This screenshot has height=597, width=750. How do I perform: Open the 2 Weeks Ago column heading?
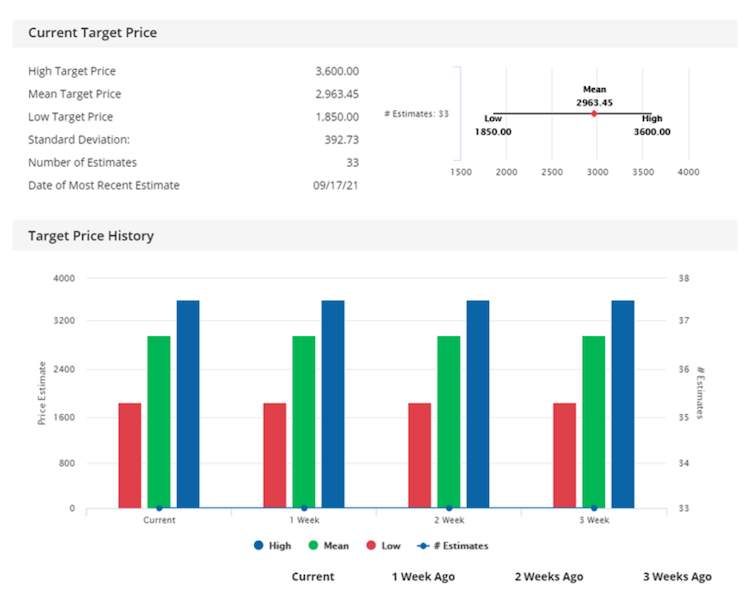549,577
